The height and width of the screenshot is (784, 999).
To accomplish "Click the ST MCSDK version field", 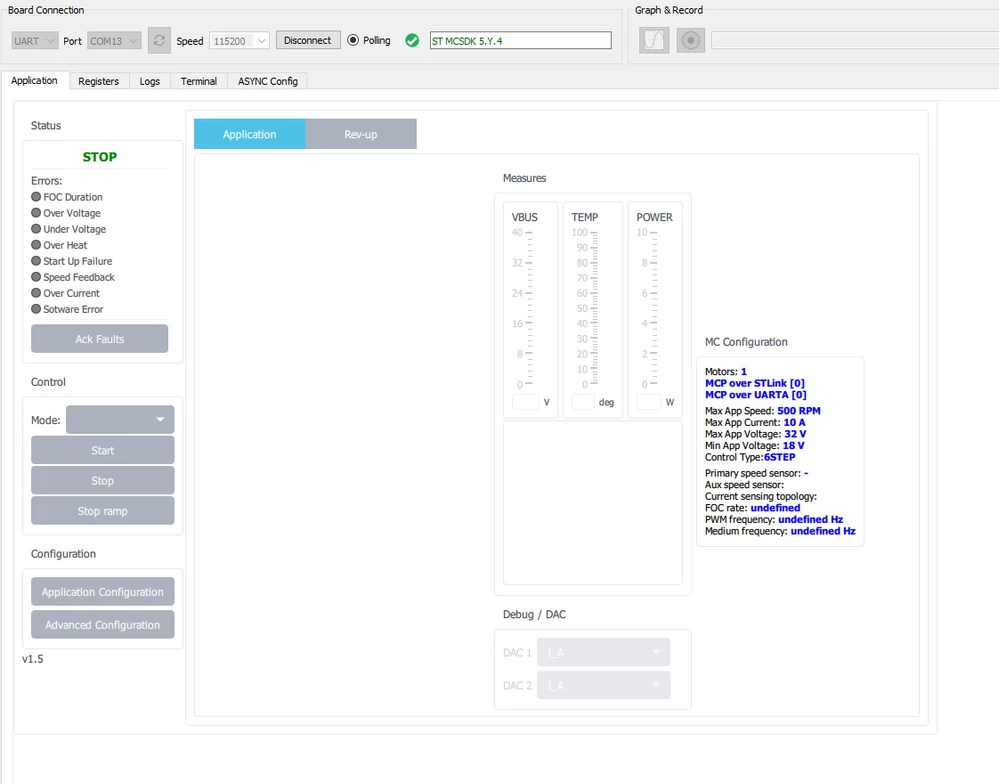I will pyautogui.click(x=521, y=40).
